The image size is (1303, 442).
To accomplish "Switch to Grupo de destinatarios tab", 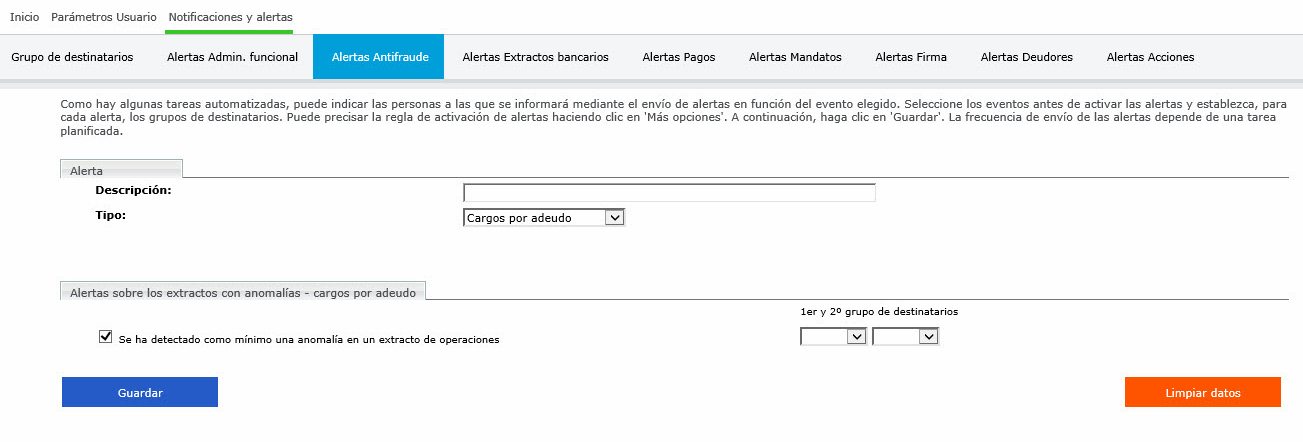I will (x=72, y=57).
